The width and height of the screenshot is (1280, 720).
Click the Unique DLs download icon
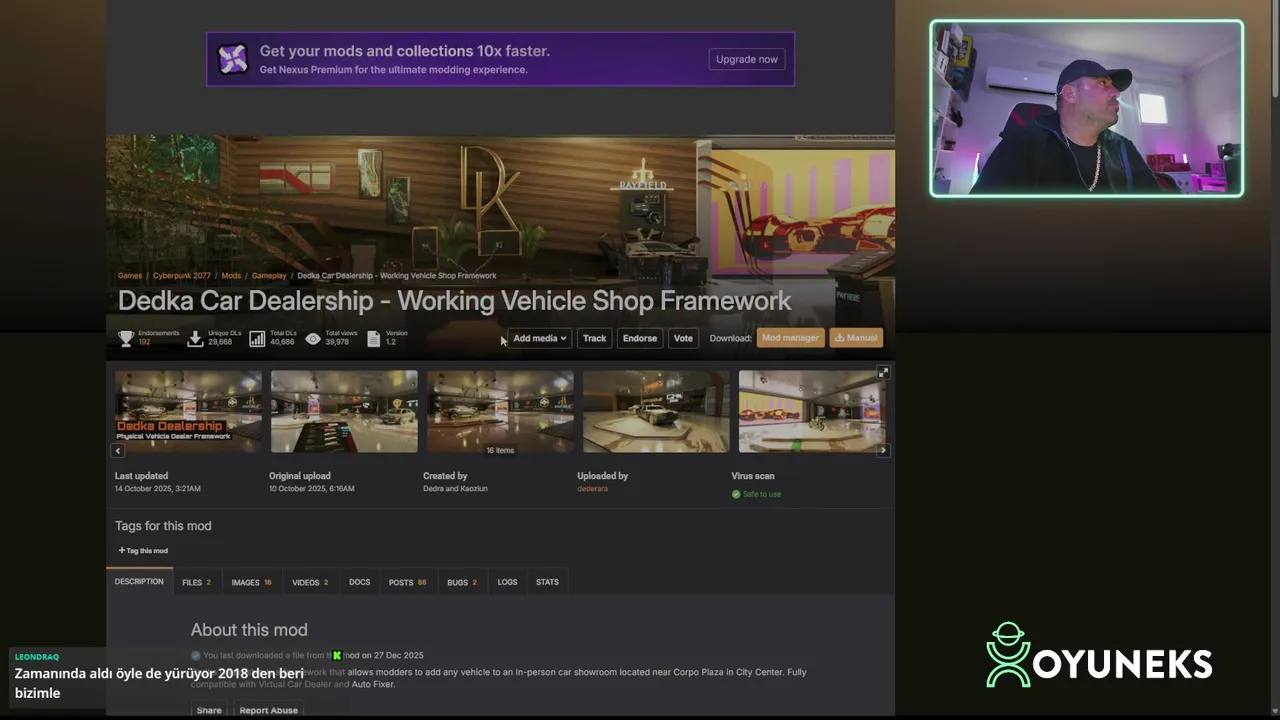195,339
